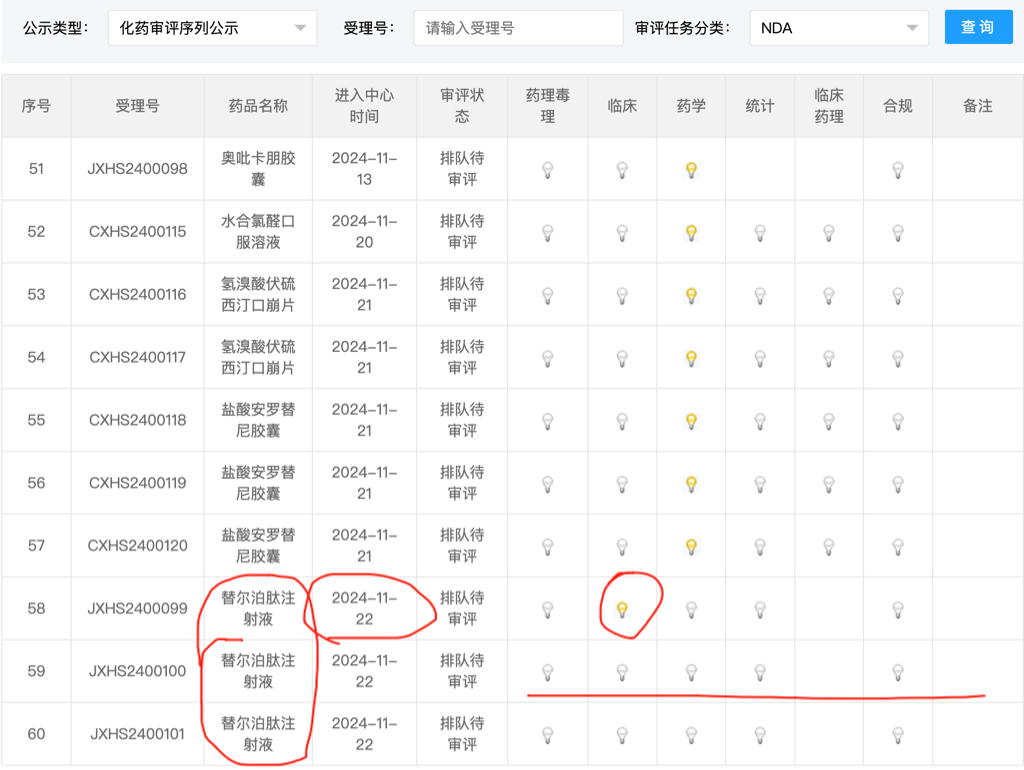Screen dimensions: 1024x770
Task: Open the 审评任务分类 NDA dropdown
Action: (839, 28)
